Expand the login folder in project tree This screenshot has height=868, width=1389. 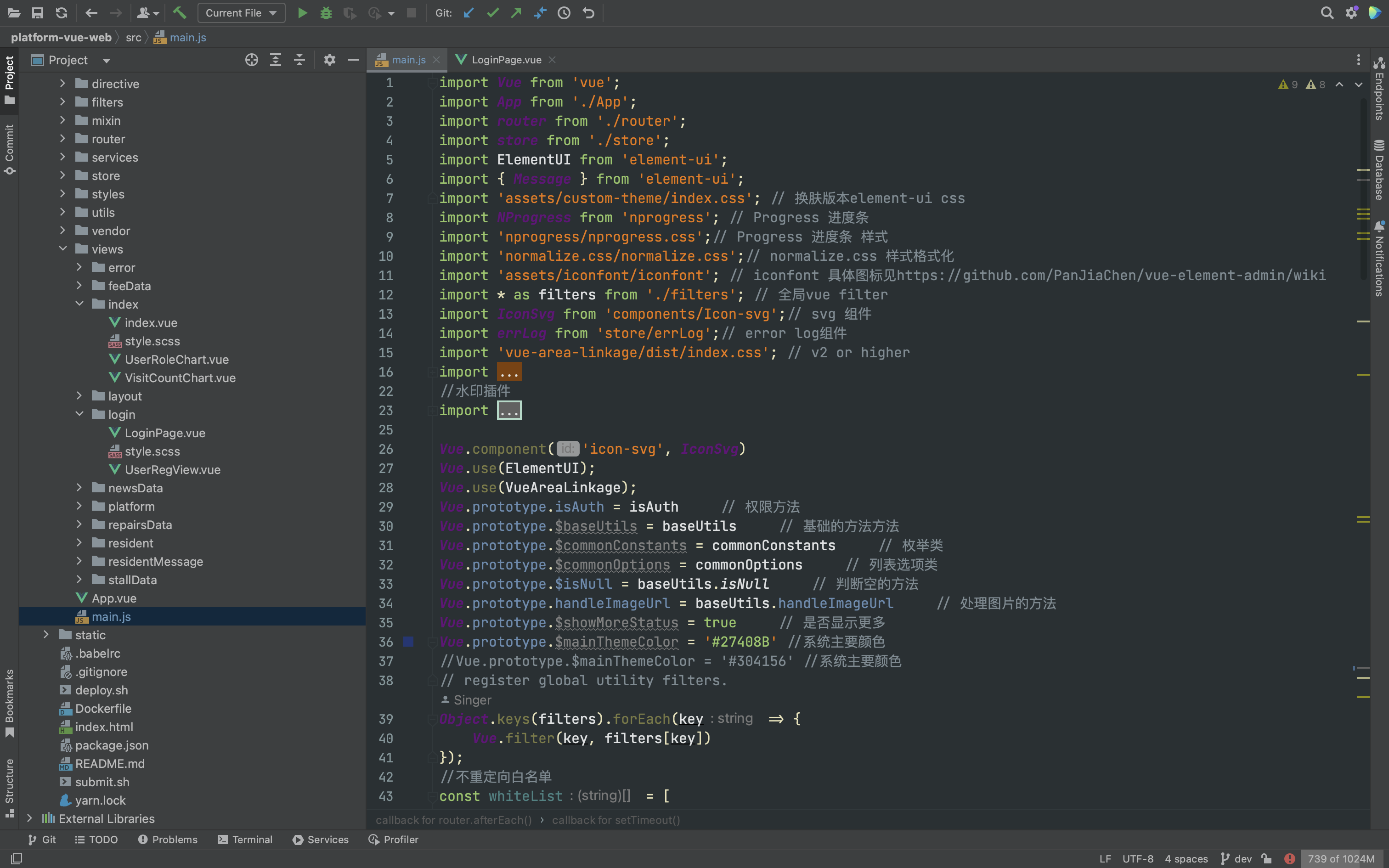(x=80, y=414)
